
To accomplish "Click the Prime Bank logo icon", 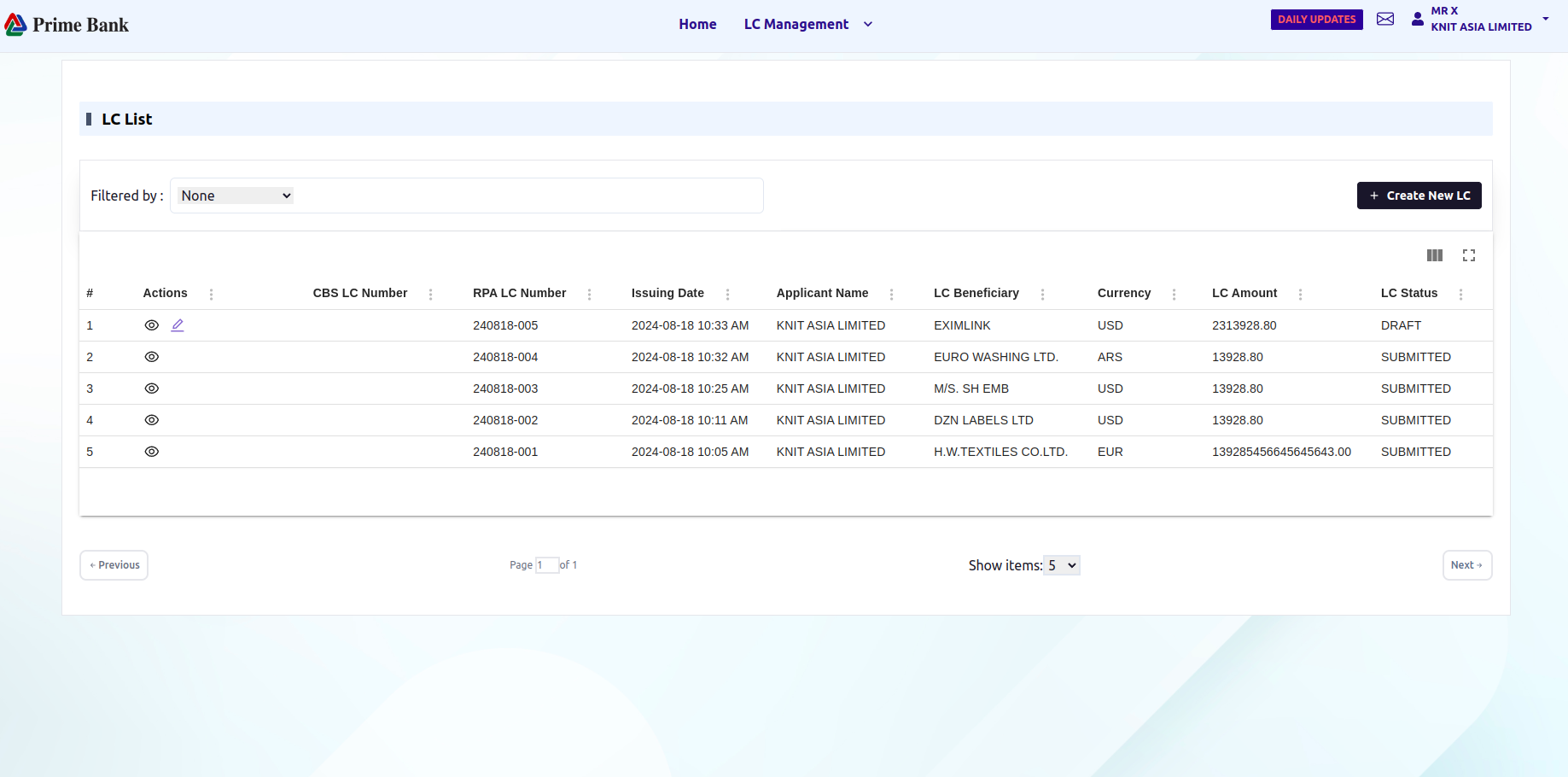I will click(x=15, y=25).
